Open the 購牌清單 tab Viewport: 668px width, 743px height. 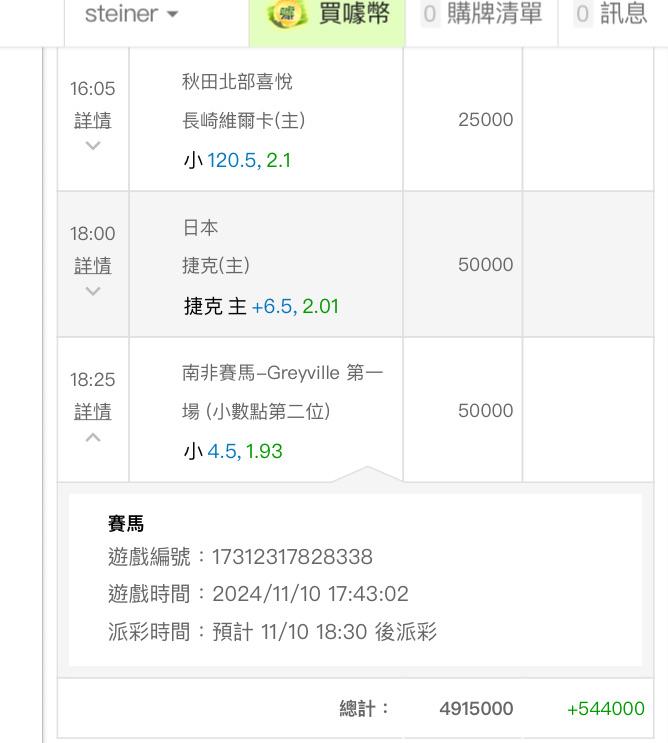pos(494,15)
